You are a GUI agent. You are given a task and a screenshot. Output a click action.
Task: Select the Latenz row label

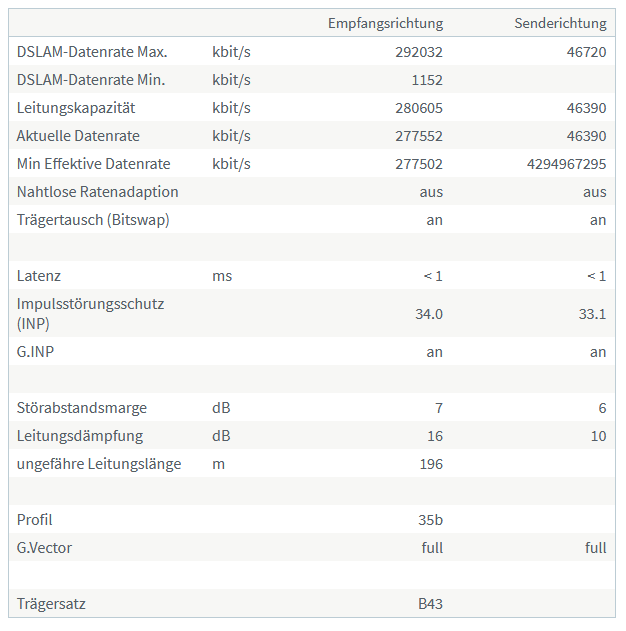39,276
